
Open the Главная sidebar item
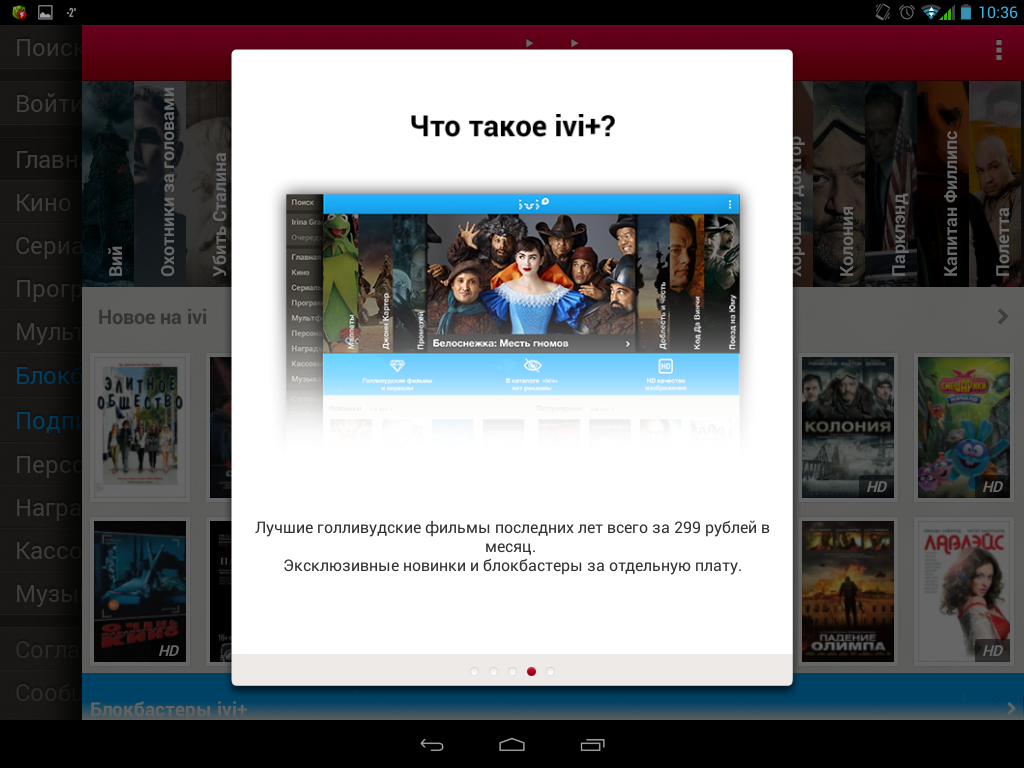tap(42, 160)
